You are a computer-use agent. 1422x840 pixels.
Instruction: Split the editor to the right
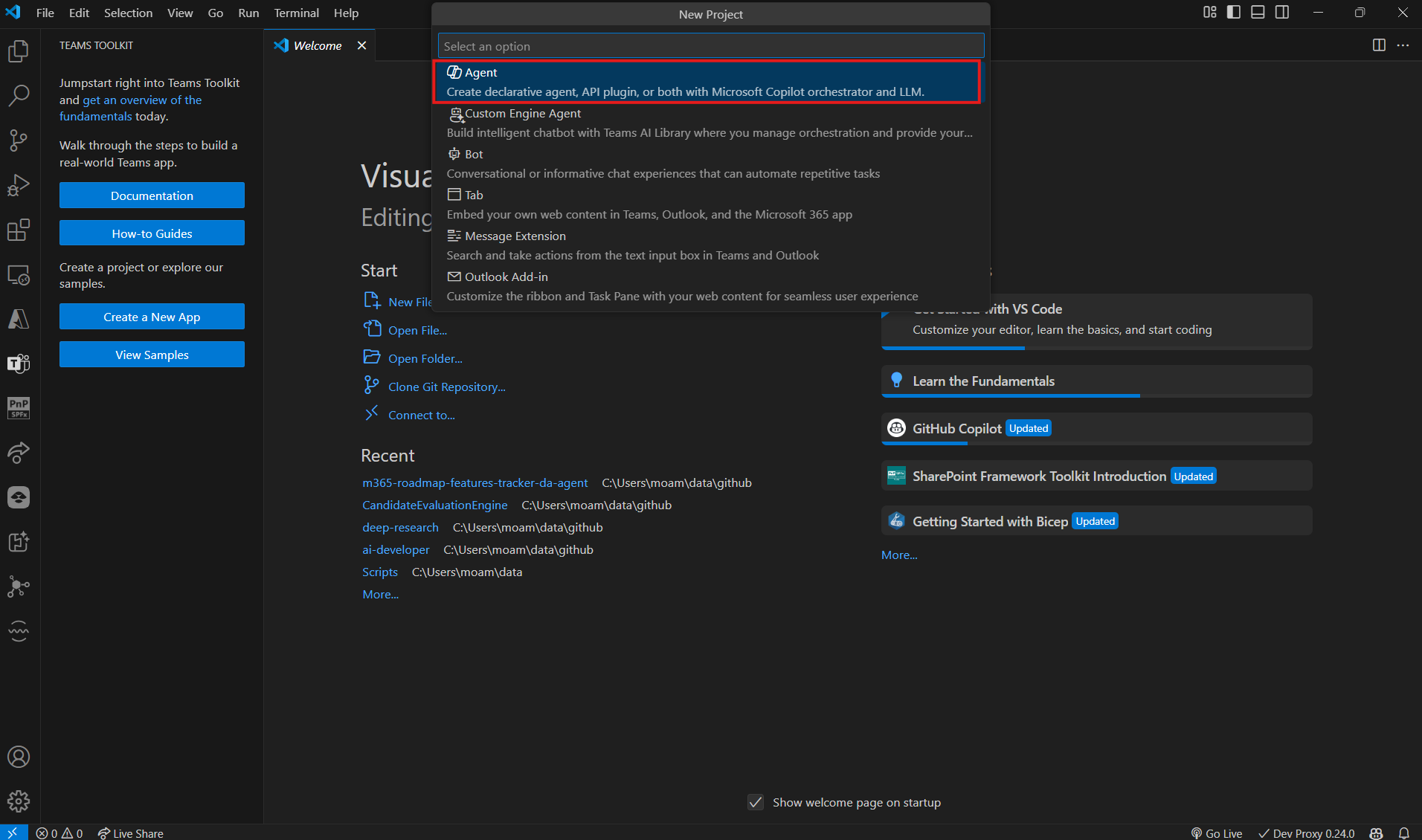(x=1379, y=45)
